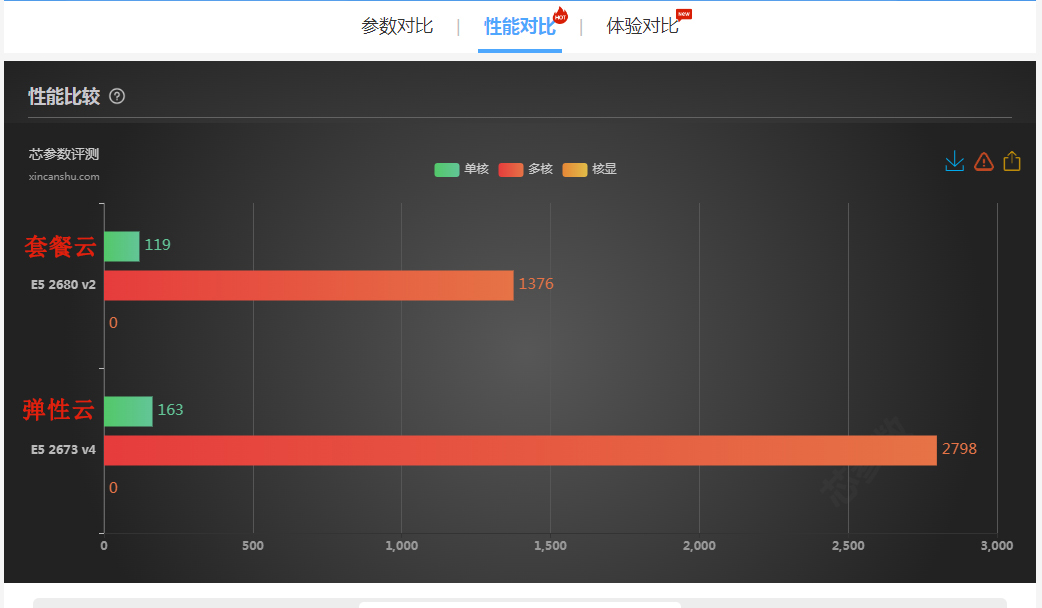
Task: Toggle the 单核 legend series
Action: pos(461,169)
